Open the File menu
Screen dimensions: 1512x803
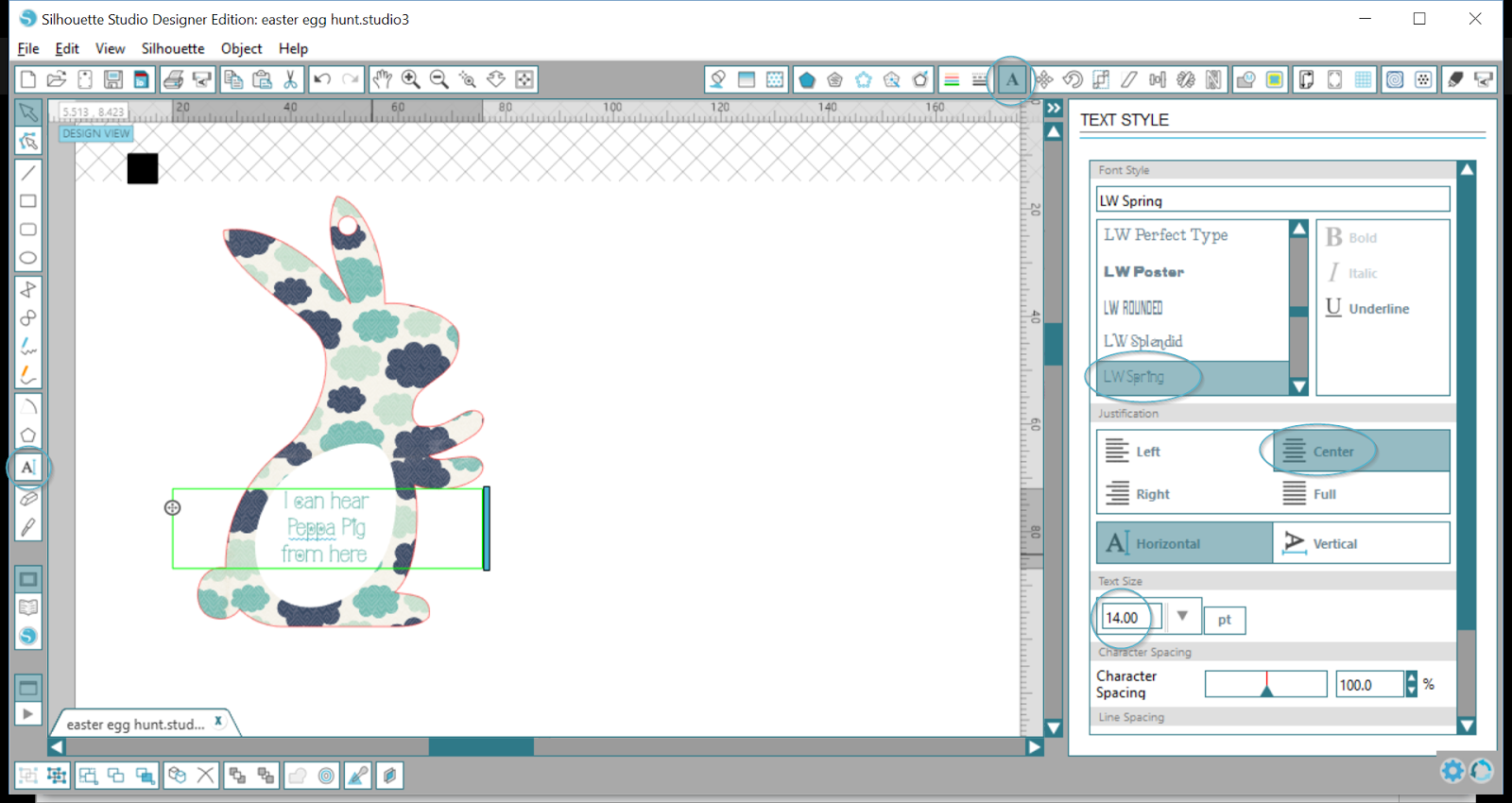click(x=28, y=48)
